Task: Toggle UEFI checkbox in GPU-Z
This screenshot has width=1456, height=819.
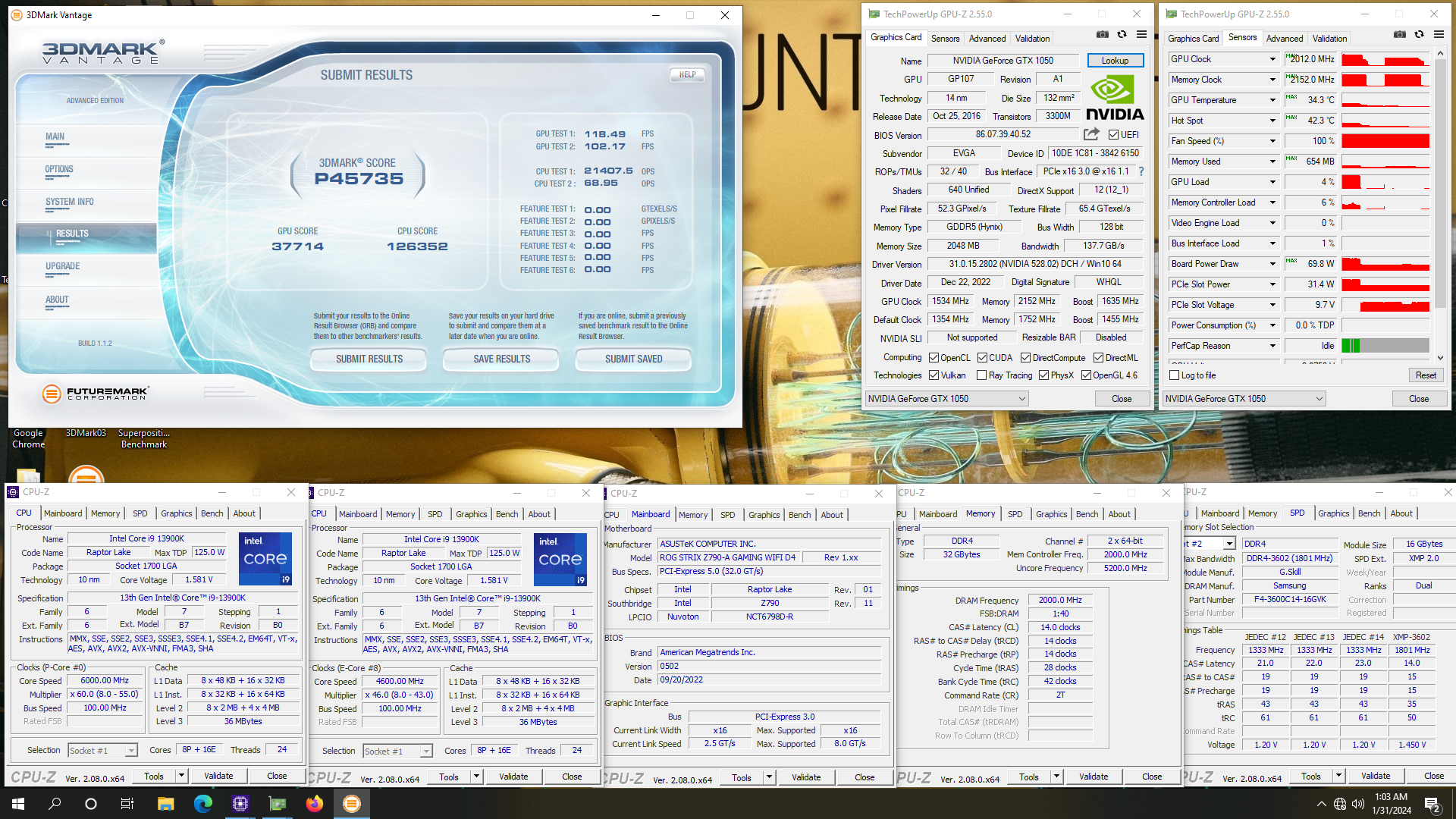Action: (1114, 135)
